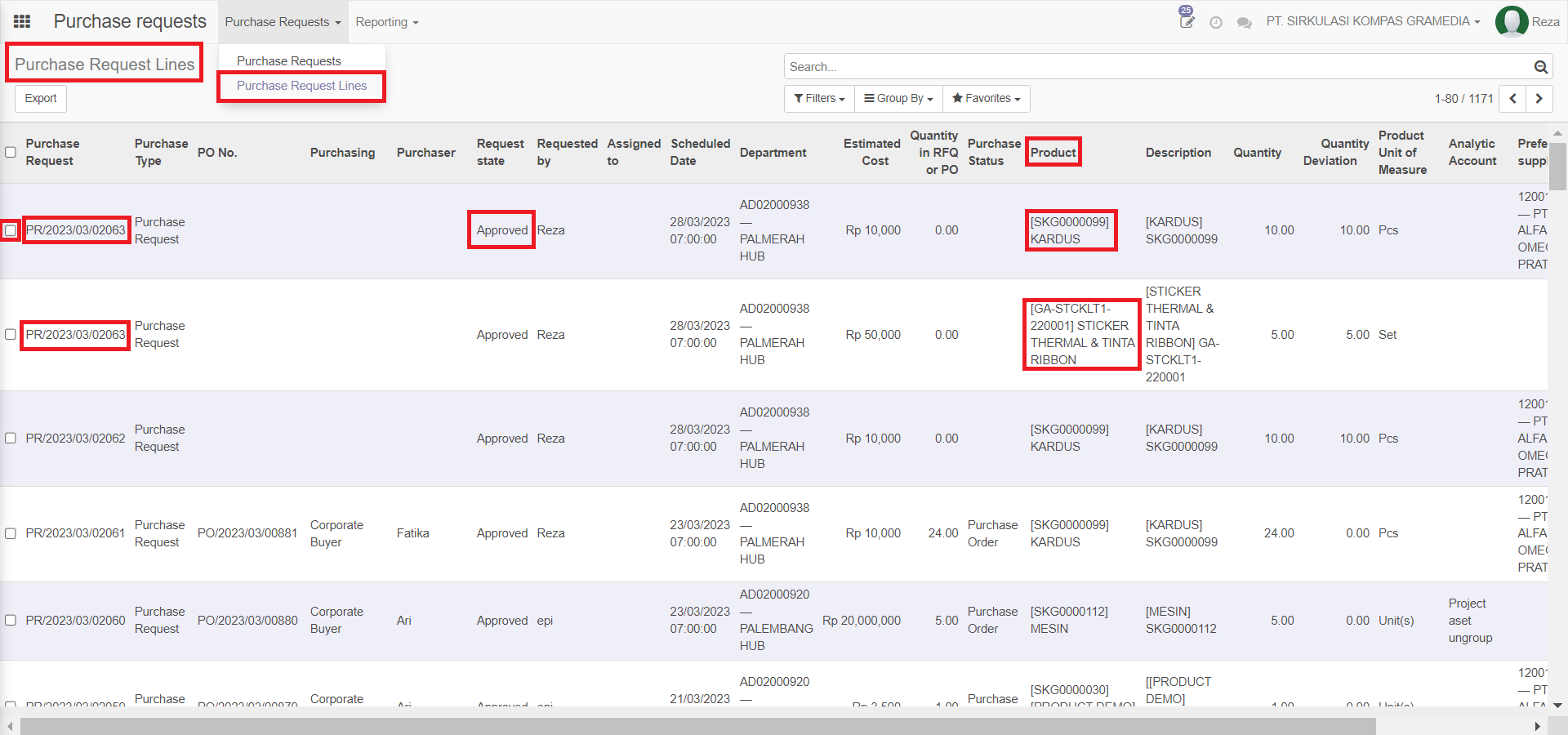Expand the Purchase Requests top menu
Image resolution: width=1568 pixels, height=735 pixels.
283,22
